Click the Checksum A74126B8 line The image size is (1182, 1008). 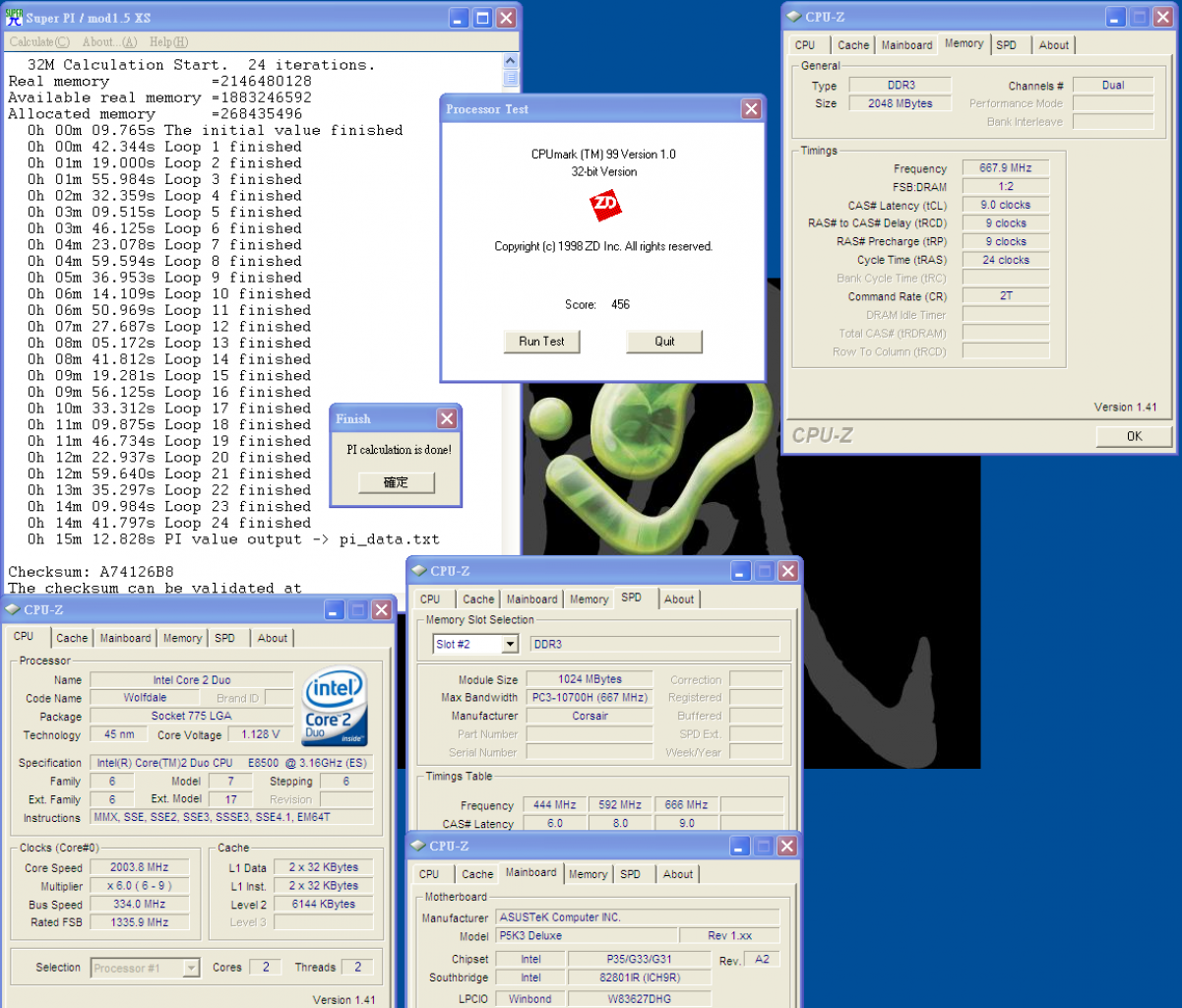[x=91, y=572]
